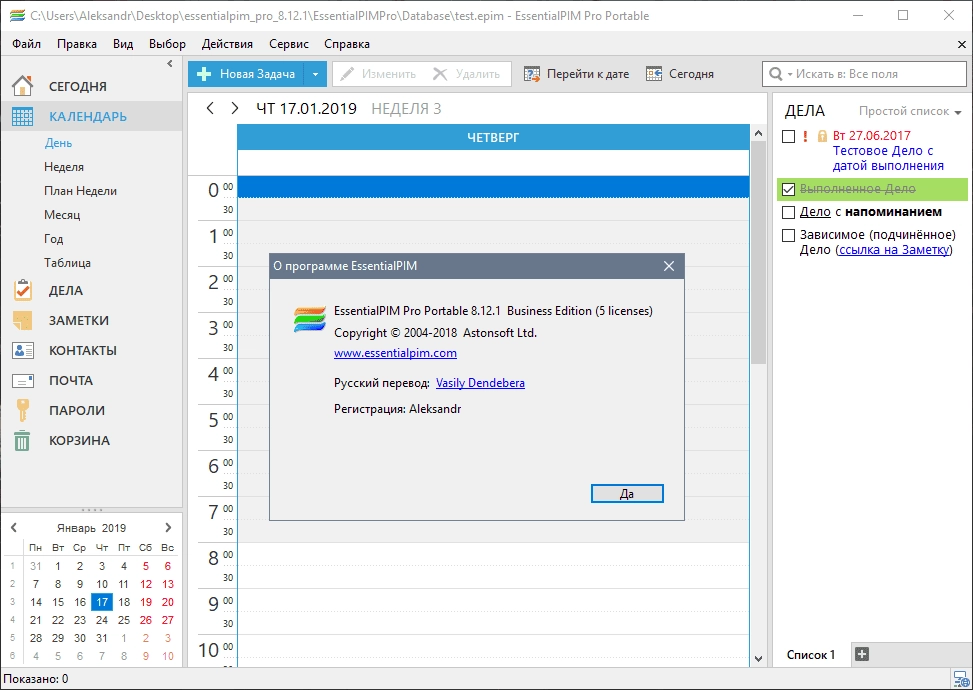973x690 pixels.
Task: Click the EssentialPIM title bar app icon
Action: (x=17, y=16)
